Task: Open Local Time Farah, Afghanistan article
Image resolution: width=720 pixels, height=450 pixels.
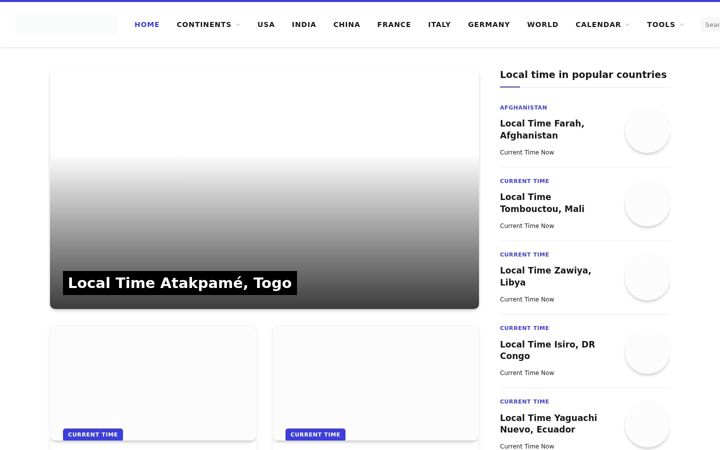Action: (x=542, y=129)
